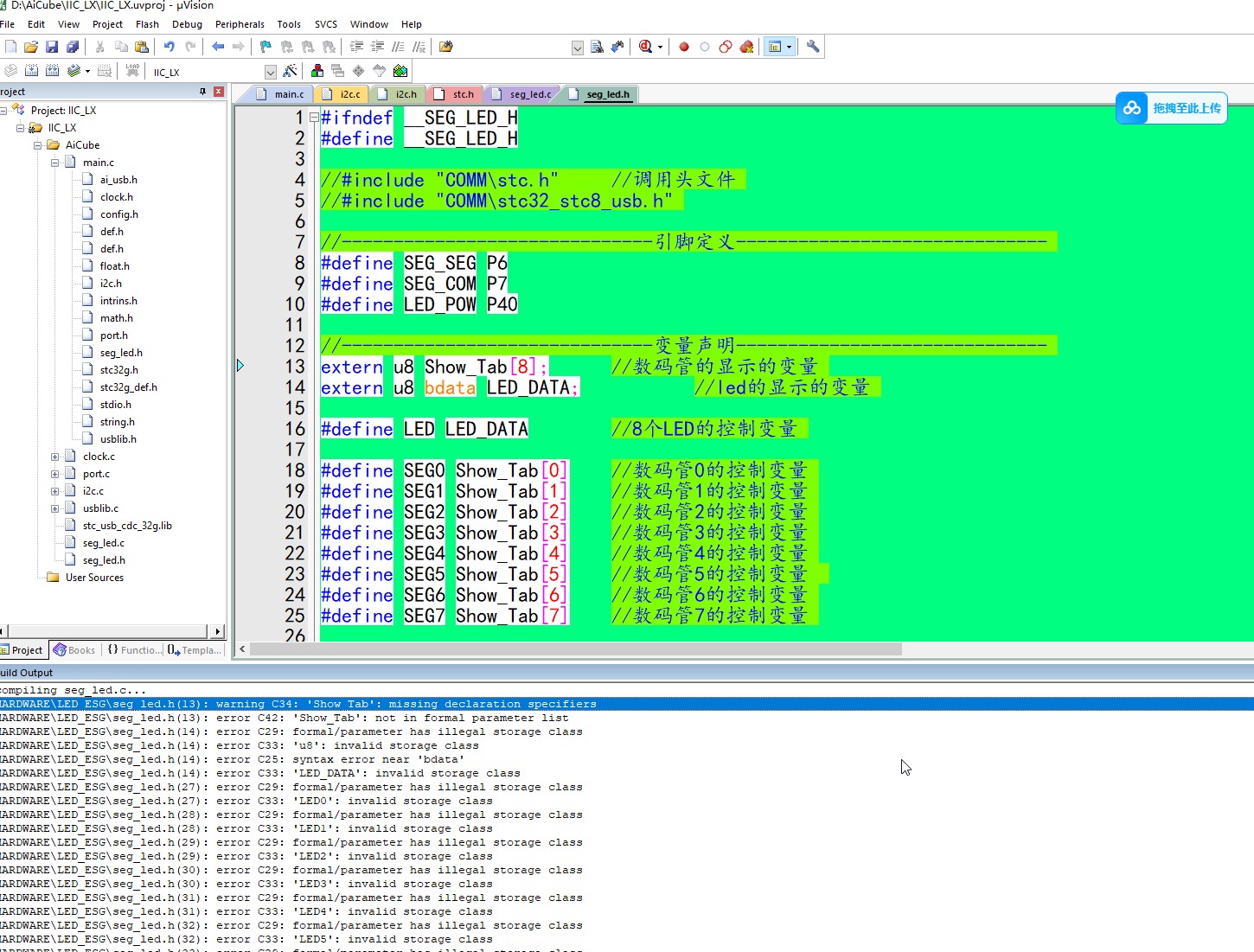Click the Download (LOAD) icon
This screenshot has width=1254, height=952.
(x=132, y=71)
